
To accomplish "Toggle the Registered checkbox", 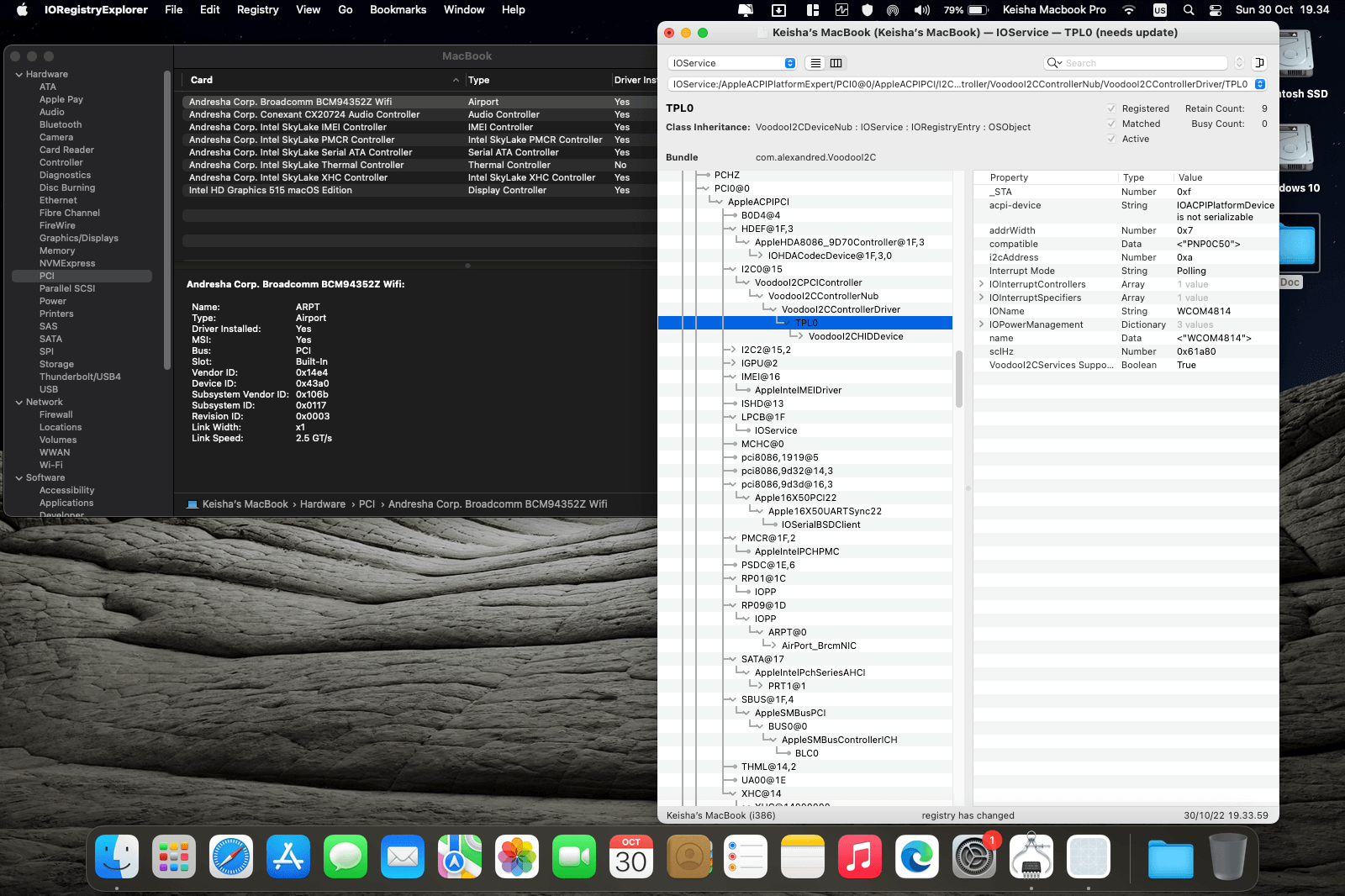I will pyautogui.click(x=1111, y=108).
